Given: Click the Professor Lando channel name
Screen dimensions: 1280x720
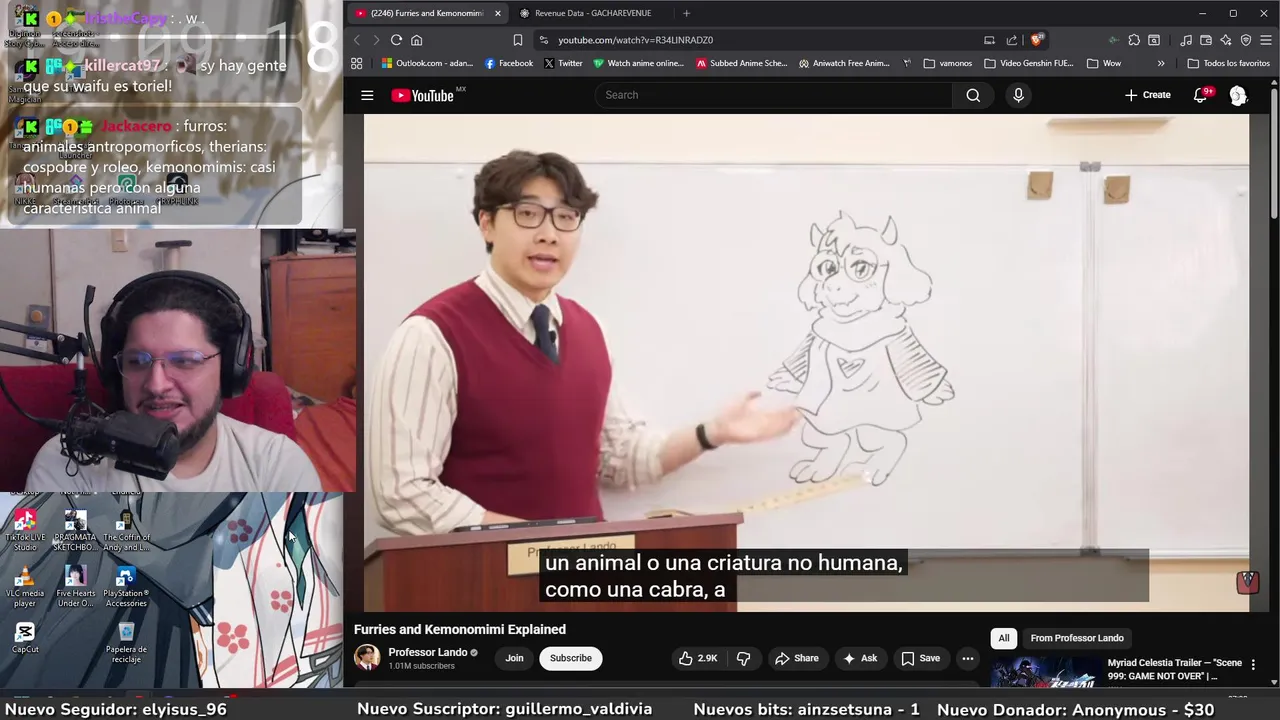Looking at the screenshot, I should [x=427, y=652].
